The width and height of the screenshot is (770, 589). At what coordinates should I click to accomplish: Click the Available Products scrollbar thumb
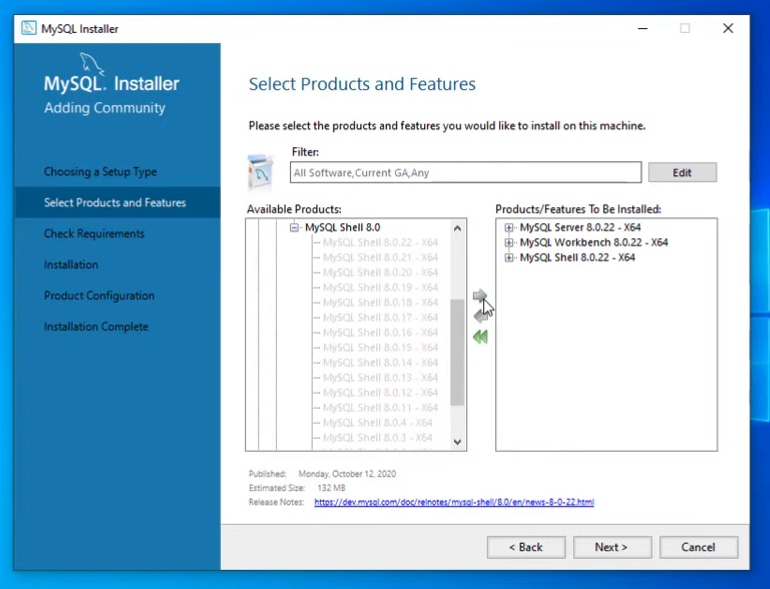pyautogui.click(x=457, y=352)
